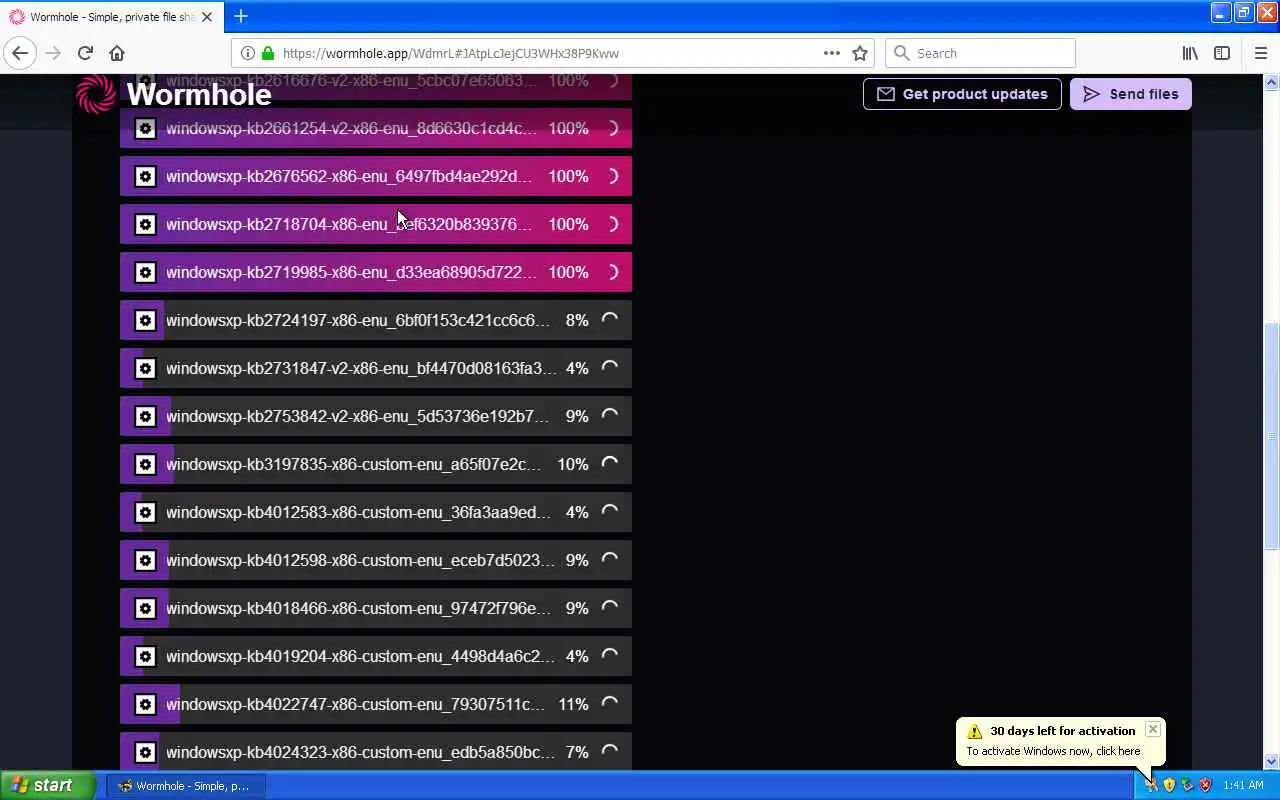
Task: Click the 11% value on kb4022747 row
Action: point(573,704)
